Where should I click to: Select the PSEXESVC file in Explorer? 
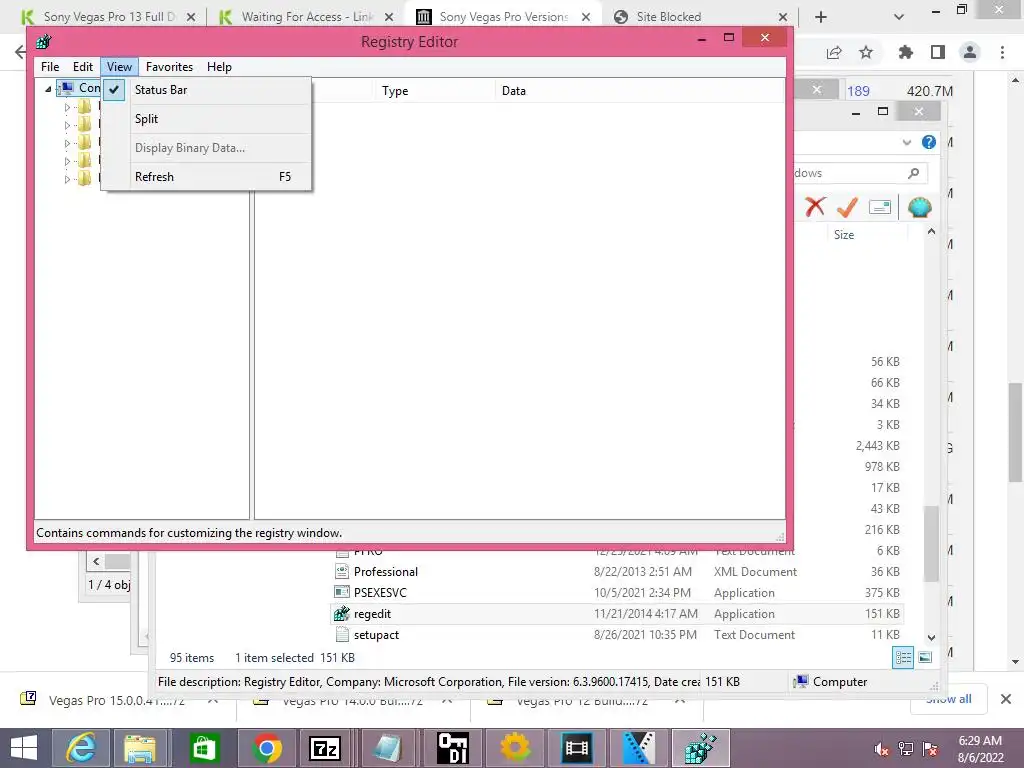(x=617, y=592)
